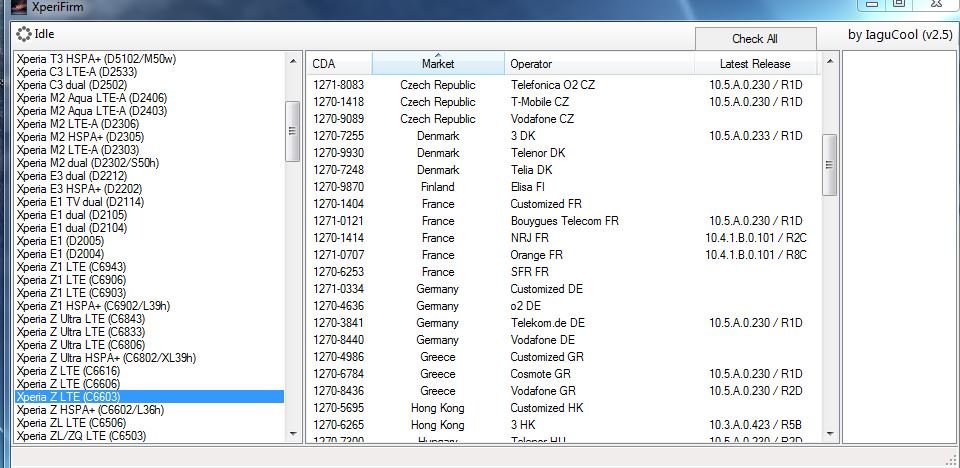Image resolution: width=960 pixels, height=468 pixels.
Task: Select Xperia M2 Aqua LTE-A (D2406)
Action: tap(149, 98)
